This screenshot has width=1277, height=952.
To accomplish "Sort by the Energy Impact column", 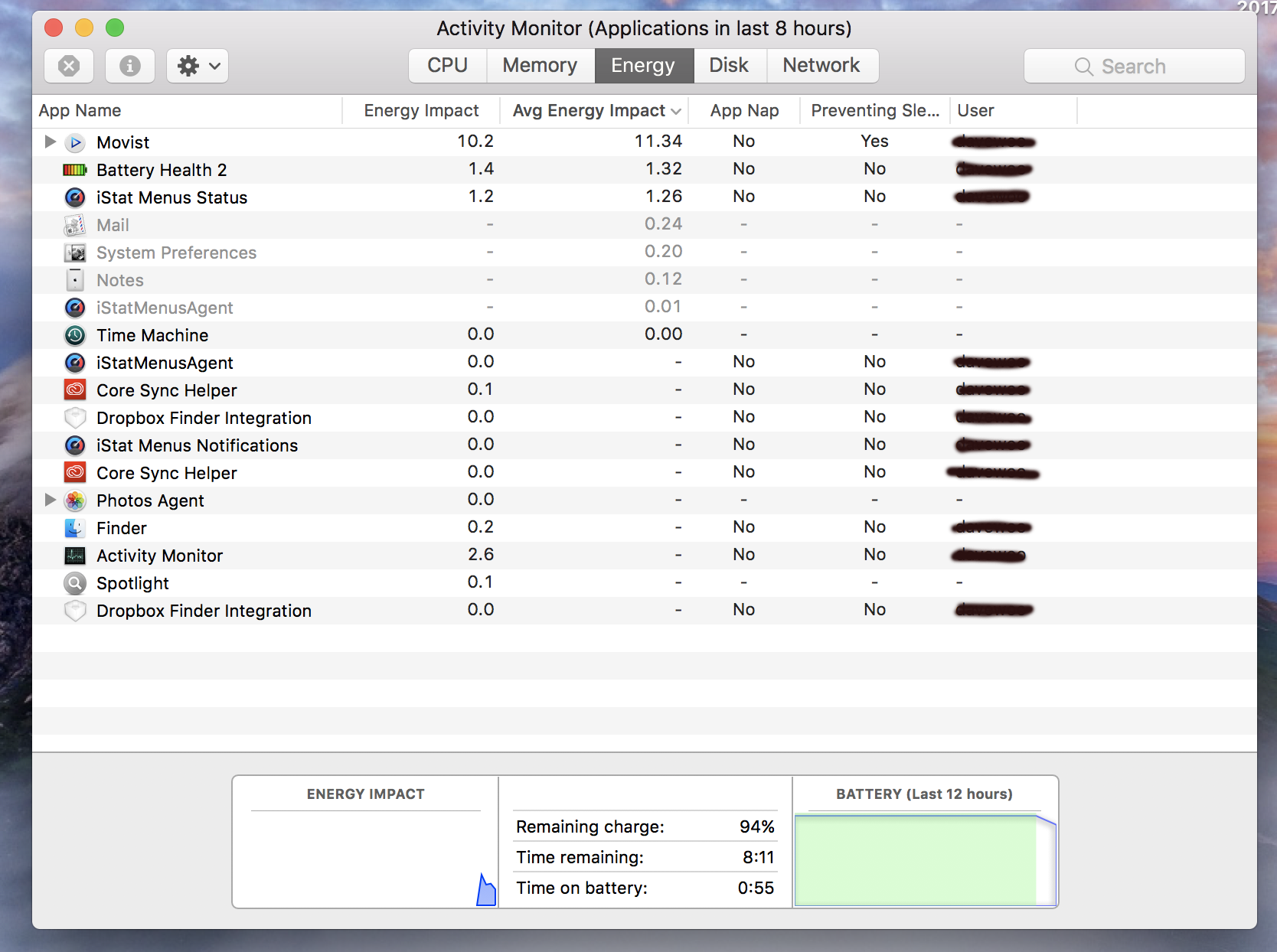I will click(421, 111).
